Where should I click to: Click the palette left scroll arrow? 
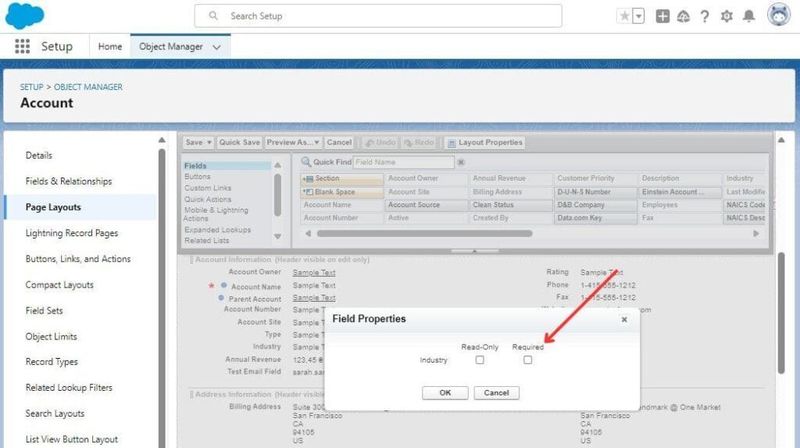[x=308, y=233]
